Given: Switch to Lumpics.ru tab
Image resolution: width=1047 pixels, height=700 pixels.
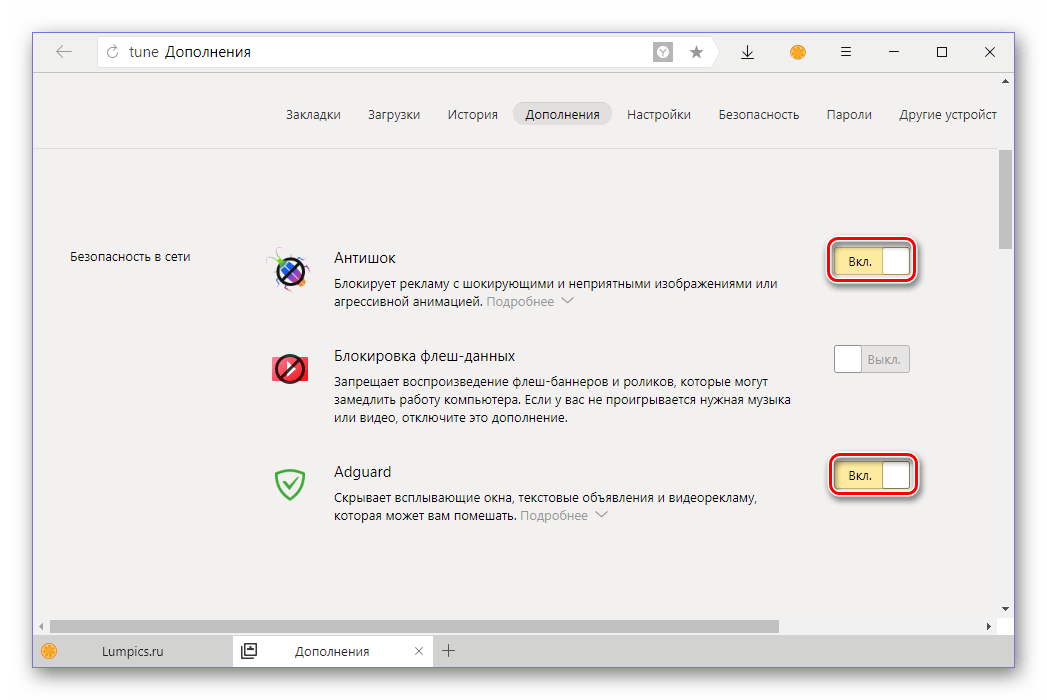Looking at the screenshot, I should [133, 651].
